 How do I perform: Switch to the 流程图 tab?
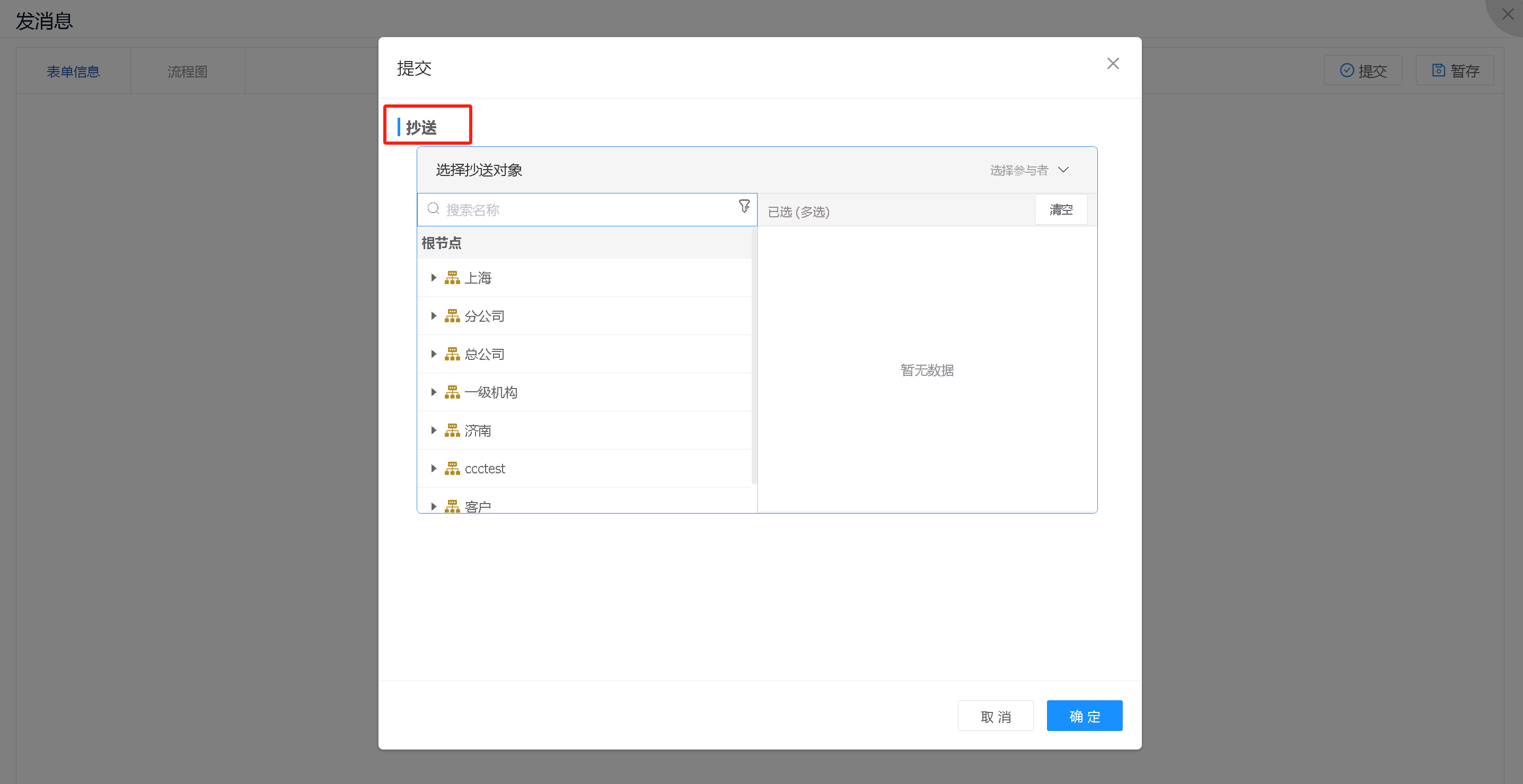click(x=188, y=72)
